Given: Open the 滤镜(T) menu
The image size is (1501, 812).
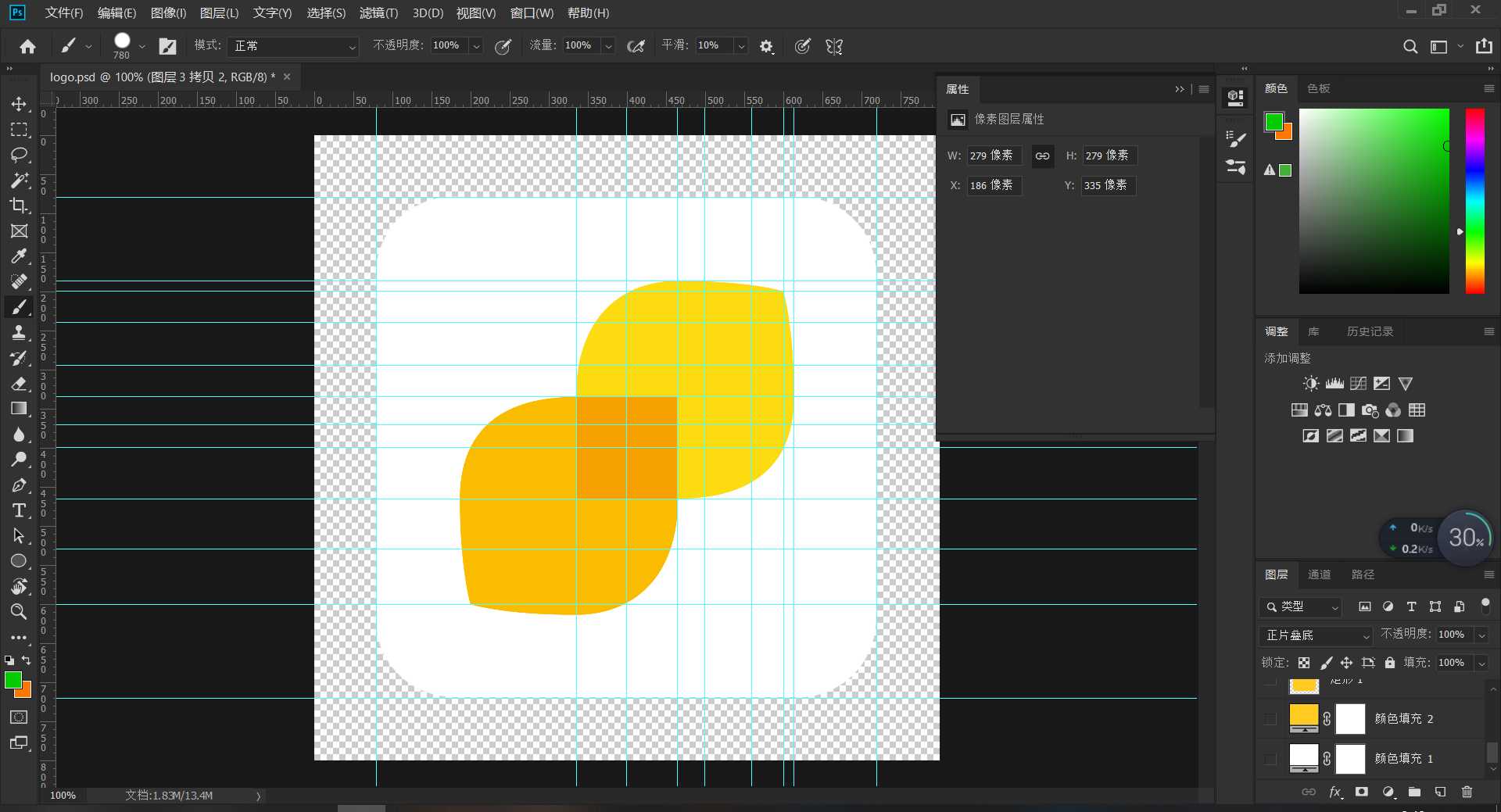Looking at the screenshot, I should [x=378, y=13].
